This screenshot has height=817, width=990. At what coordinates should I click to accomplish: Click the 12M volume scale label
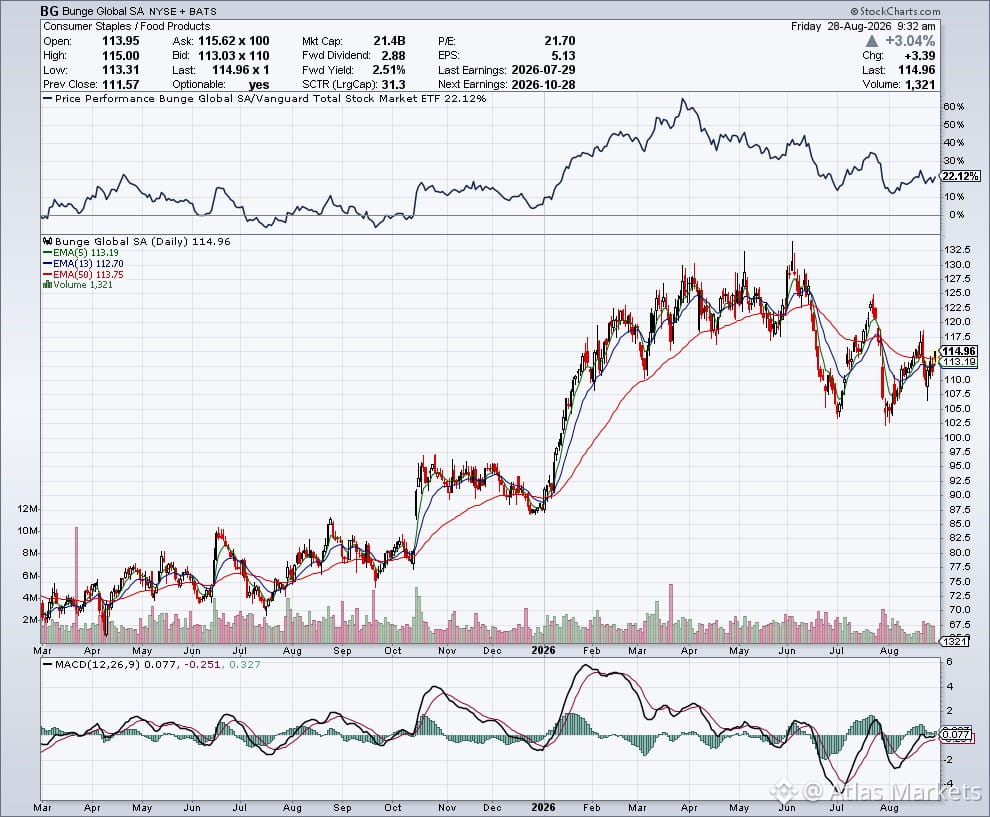[28, 509]
